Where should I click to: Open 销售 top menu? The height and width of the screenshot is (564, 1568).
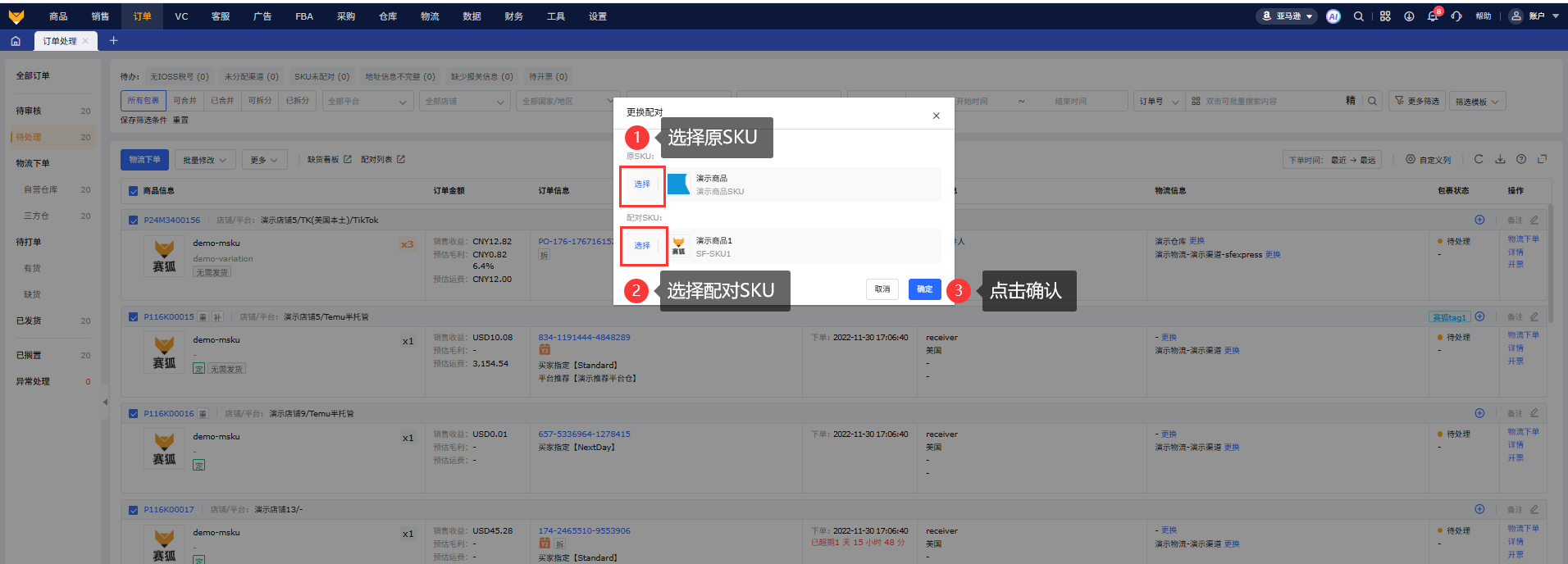[x=100, y=16]
